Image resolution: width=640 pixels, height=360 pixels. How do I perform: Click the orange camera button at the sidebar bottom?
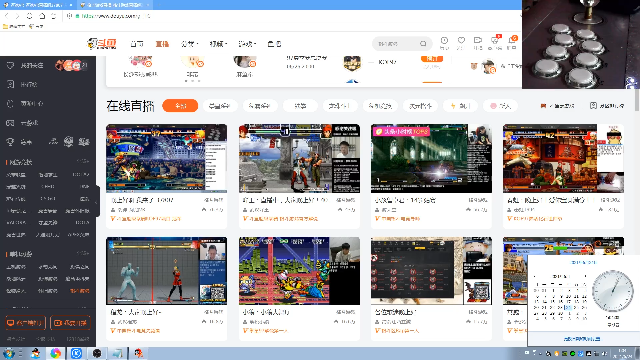click(71, 323)
